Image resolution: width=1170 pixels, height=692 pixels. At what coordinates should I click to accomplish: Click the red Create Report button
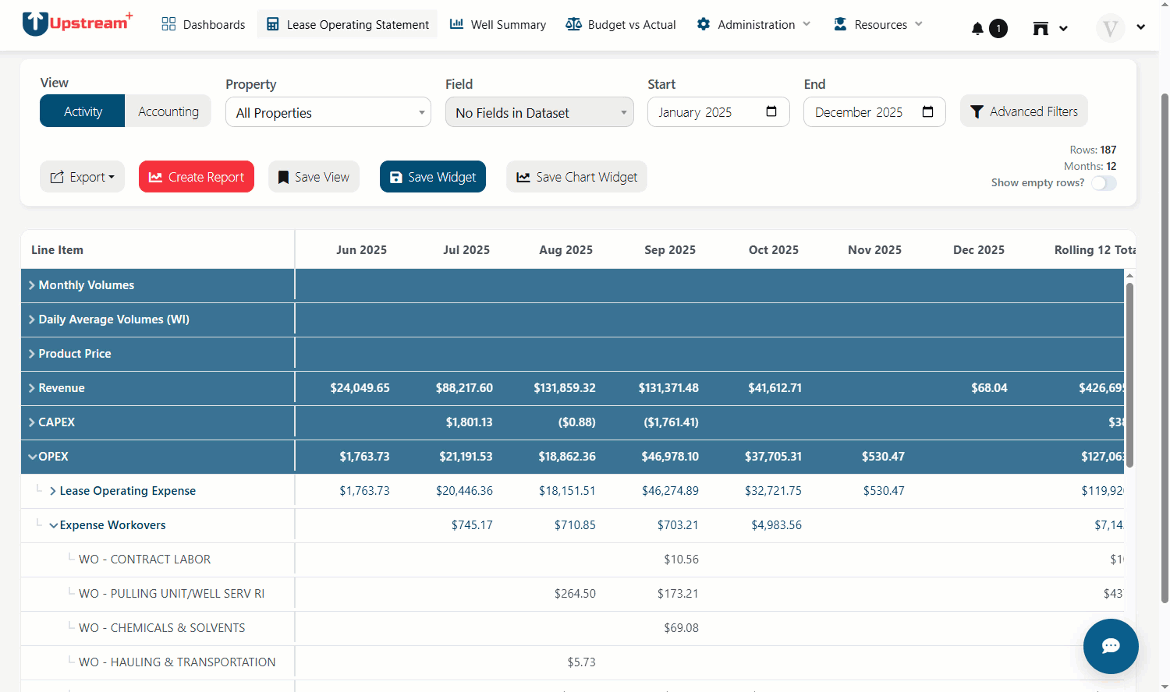[x=196, y=177]
